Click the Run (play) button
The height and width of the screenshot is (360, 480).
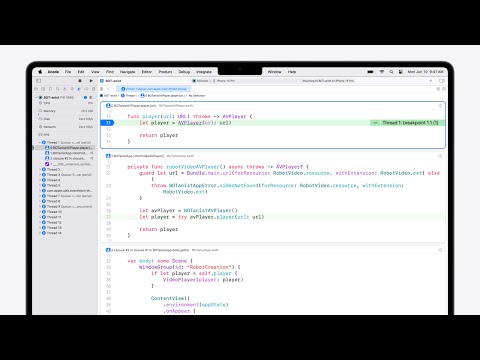coord(91,81)
